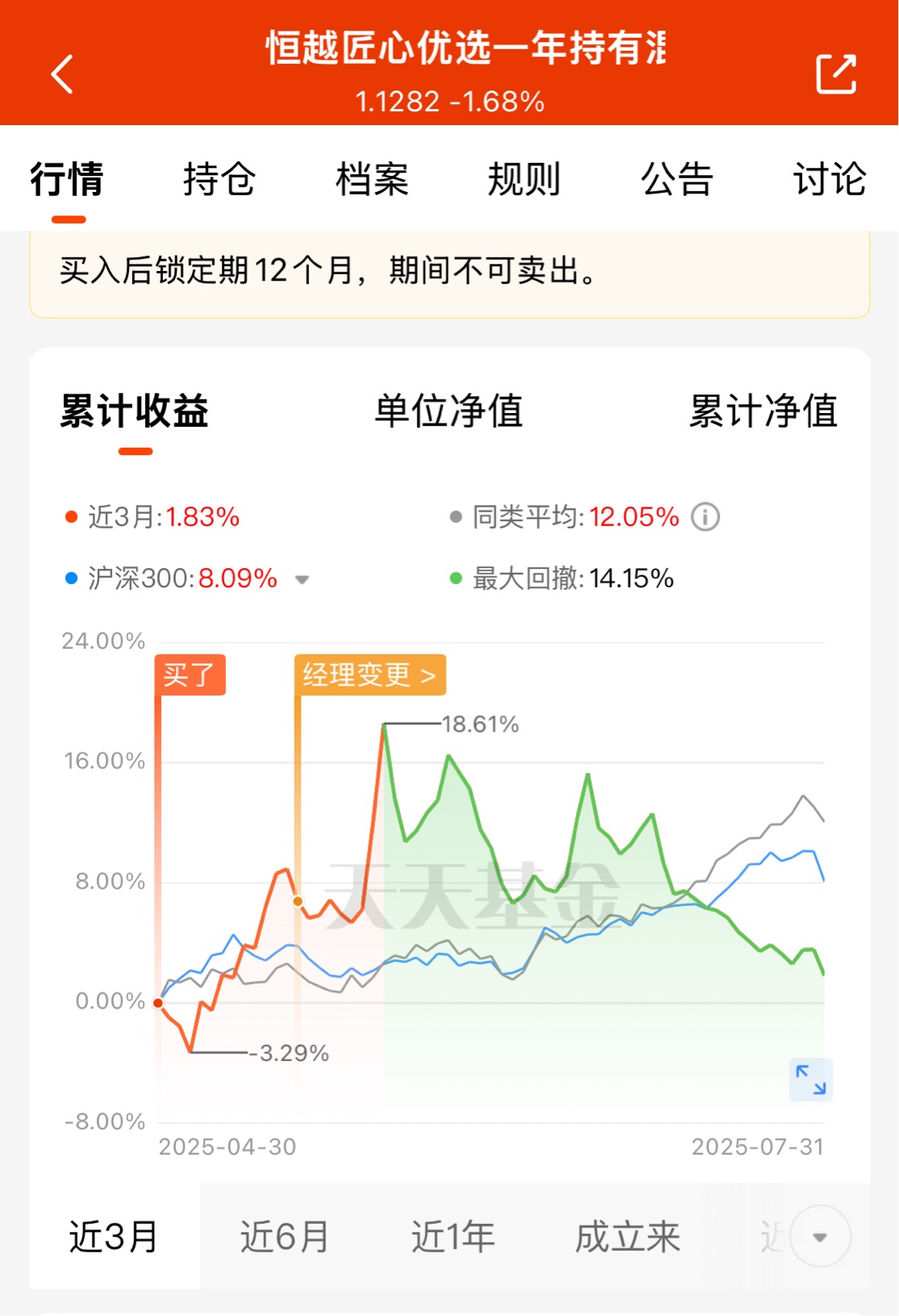The image size is (899, 1316).
Task: Open the 讨论 tab
Action: pyautogui.click(x=830, y=179)
